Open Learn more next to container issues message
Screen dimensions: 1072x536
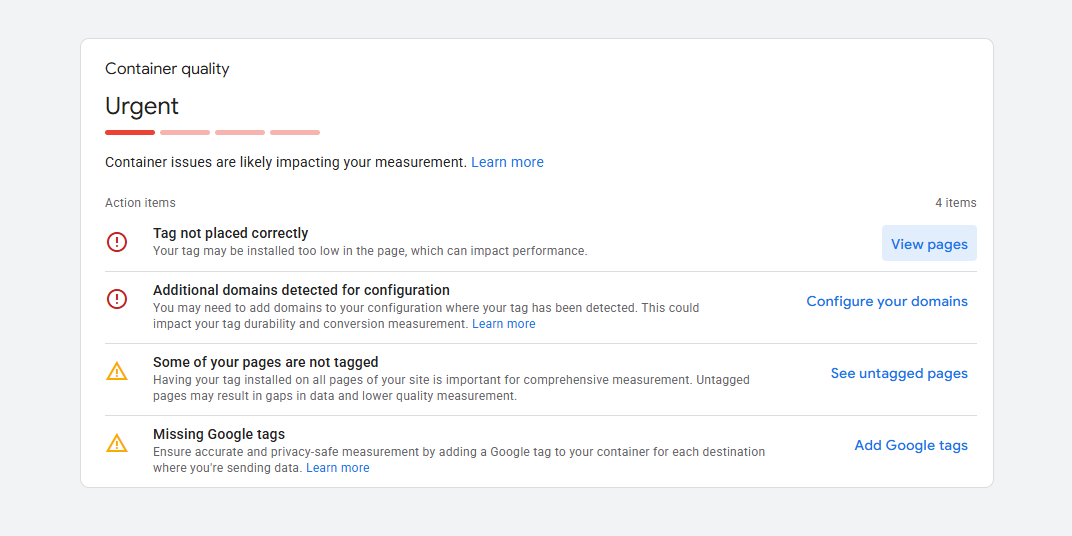click(x=507, y=163)
